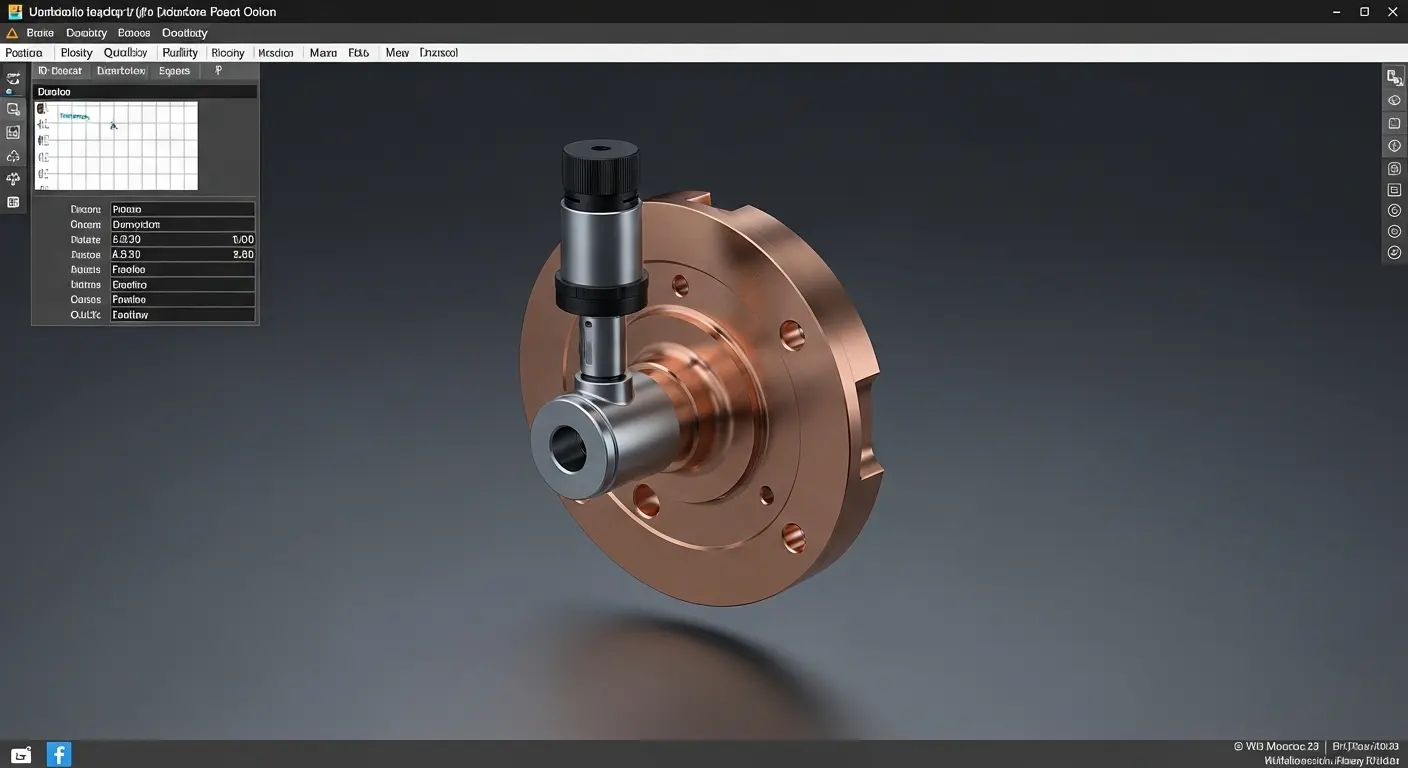
Task: Click the spiral circle icon in right toolbar
Action: (1394, 211)
